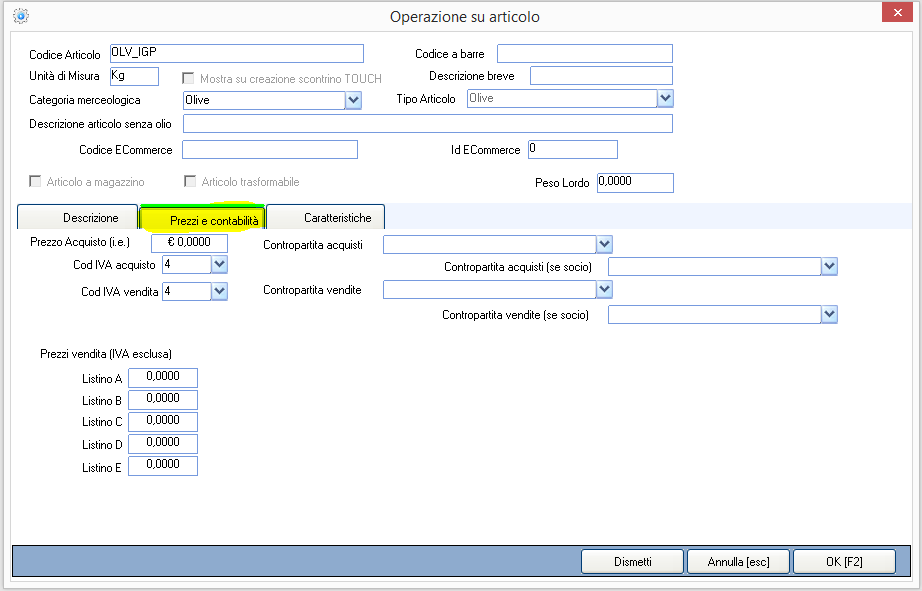Click the Cod IVA vendita value box
This screenshot has width=922, height=591.
click(187, 291)
